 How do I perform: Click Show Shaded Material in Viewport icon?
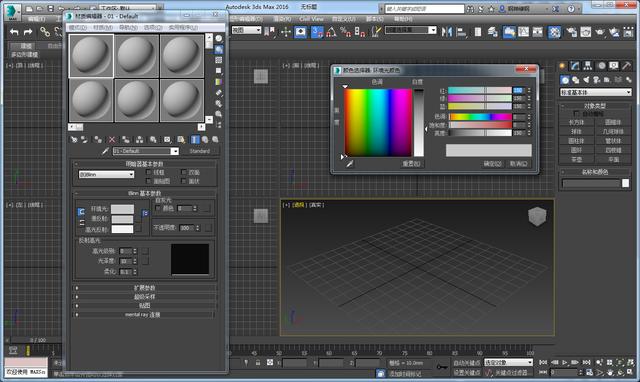click(180, 140)
